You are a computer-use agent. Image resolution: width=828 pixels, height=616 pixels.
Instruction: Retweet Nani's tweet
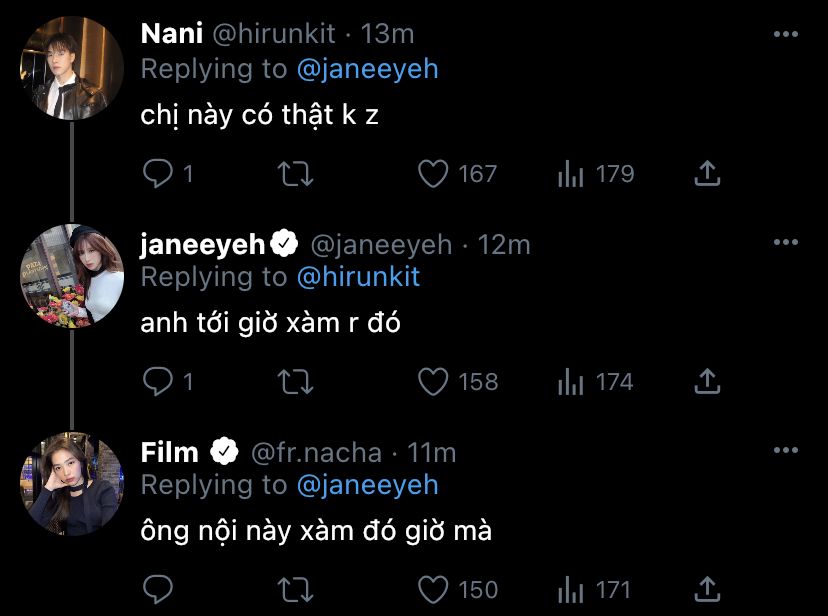click(x=295, y=174)
